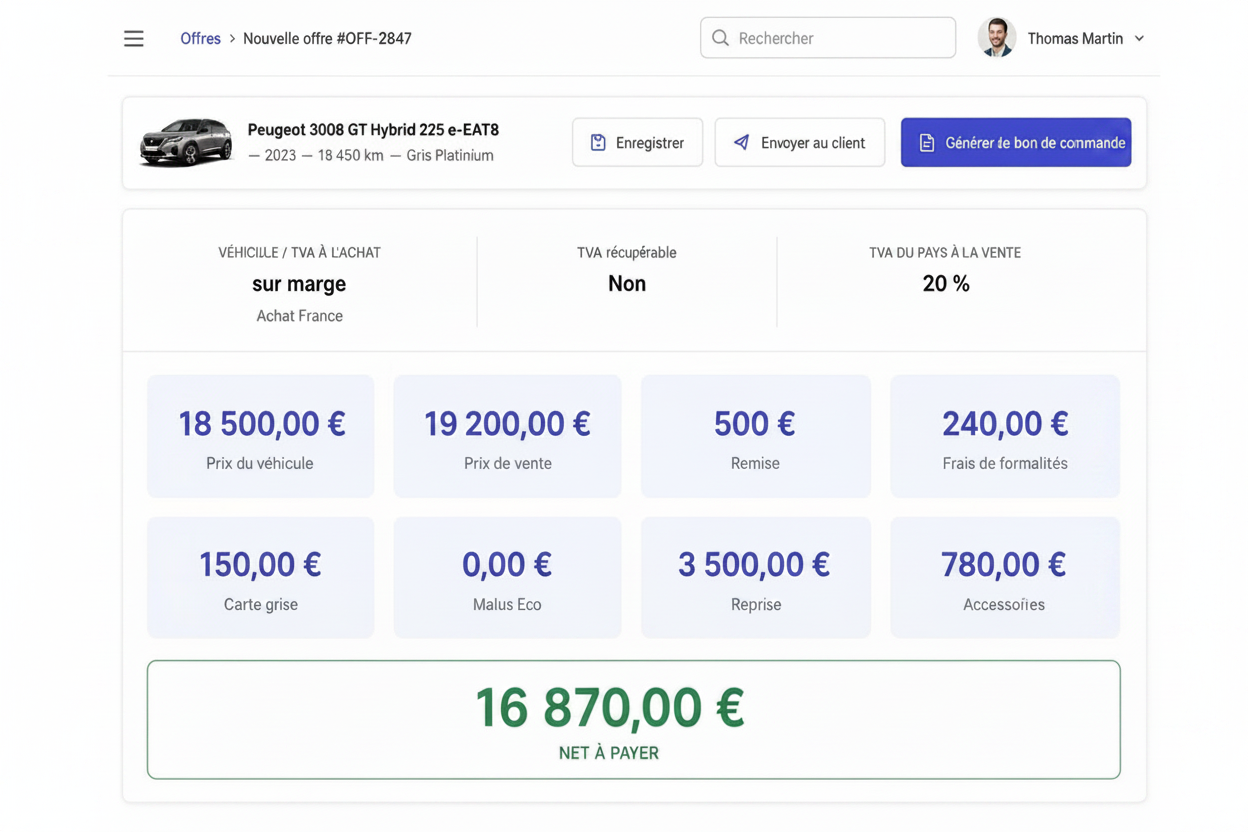This screenshot has height=832, width=1248.
Task: Select the Prix de vente card
Action: coord(507,436)
